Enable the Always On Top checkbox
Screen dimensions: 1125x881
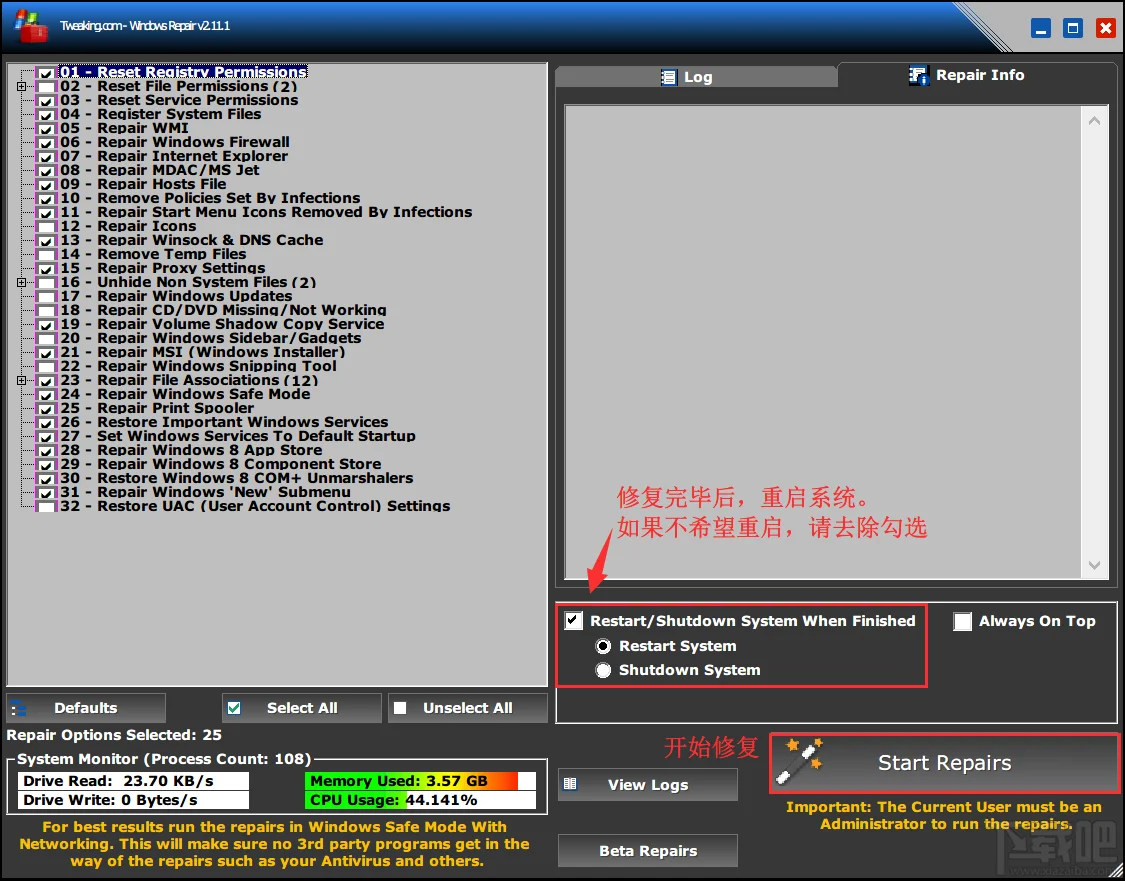coord(962,621)
